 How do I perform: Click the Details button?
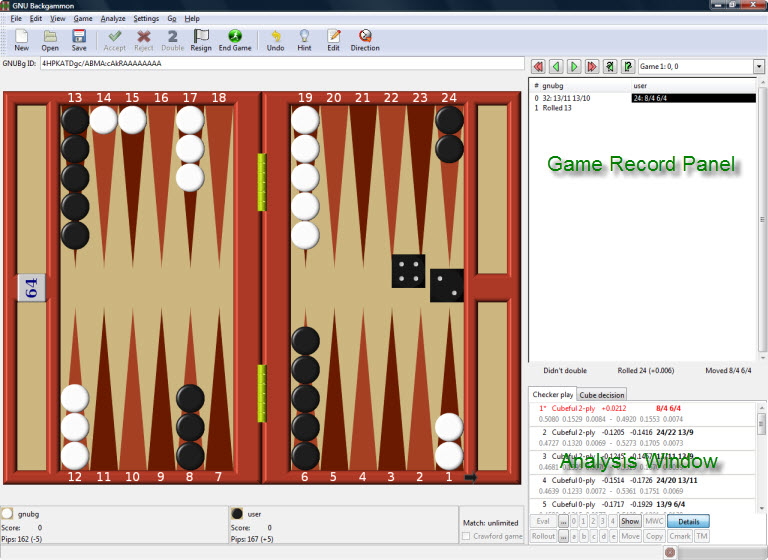tap(689, 521)
